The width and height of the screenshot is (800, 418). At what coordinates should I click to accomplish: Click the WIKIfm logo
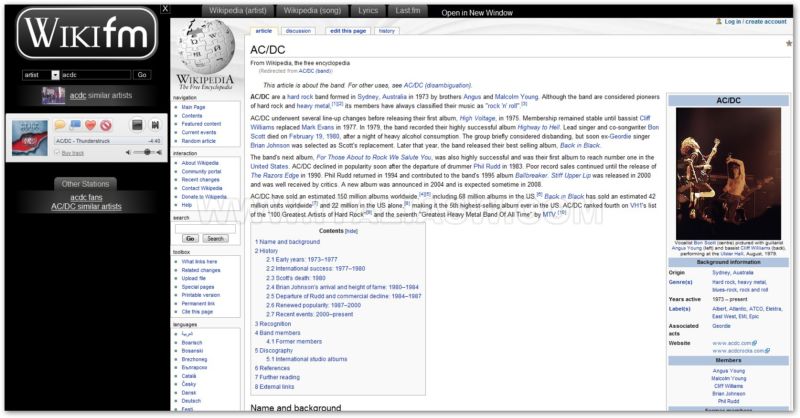click(x=87, y=33)
